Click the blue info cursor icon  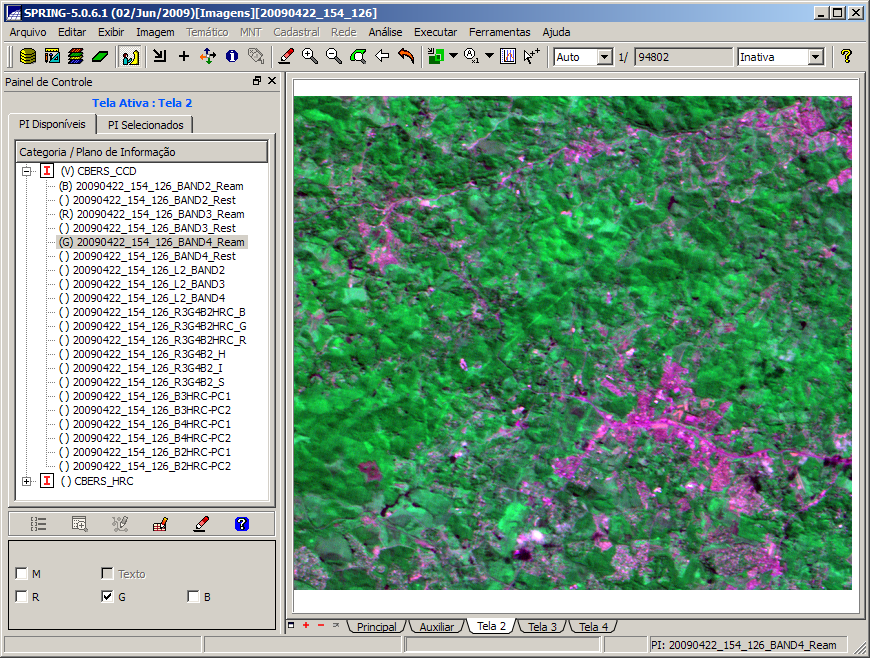(231, 57)
